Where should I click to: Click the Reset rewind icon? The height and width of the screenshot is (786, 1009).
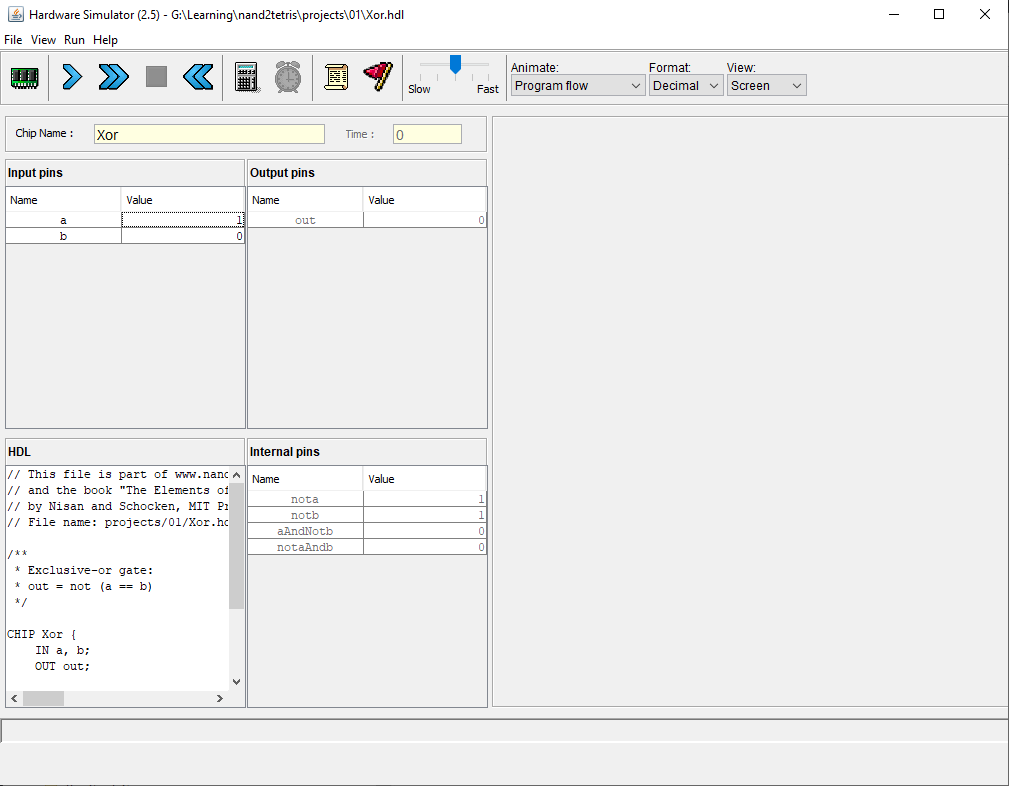pyautogui.click(x=198, y=77)
